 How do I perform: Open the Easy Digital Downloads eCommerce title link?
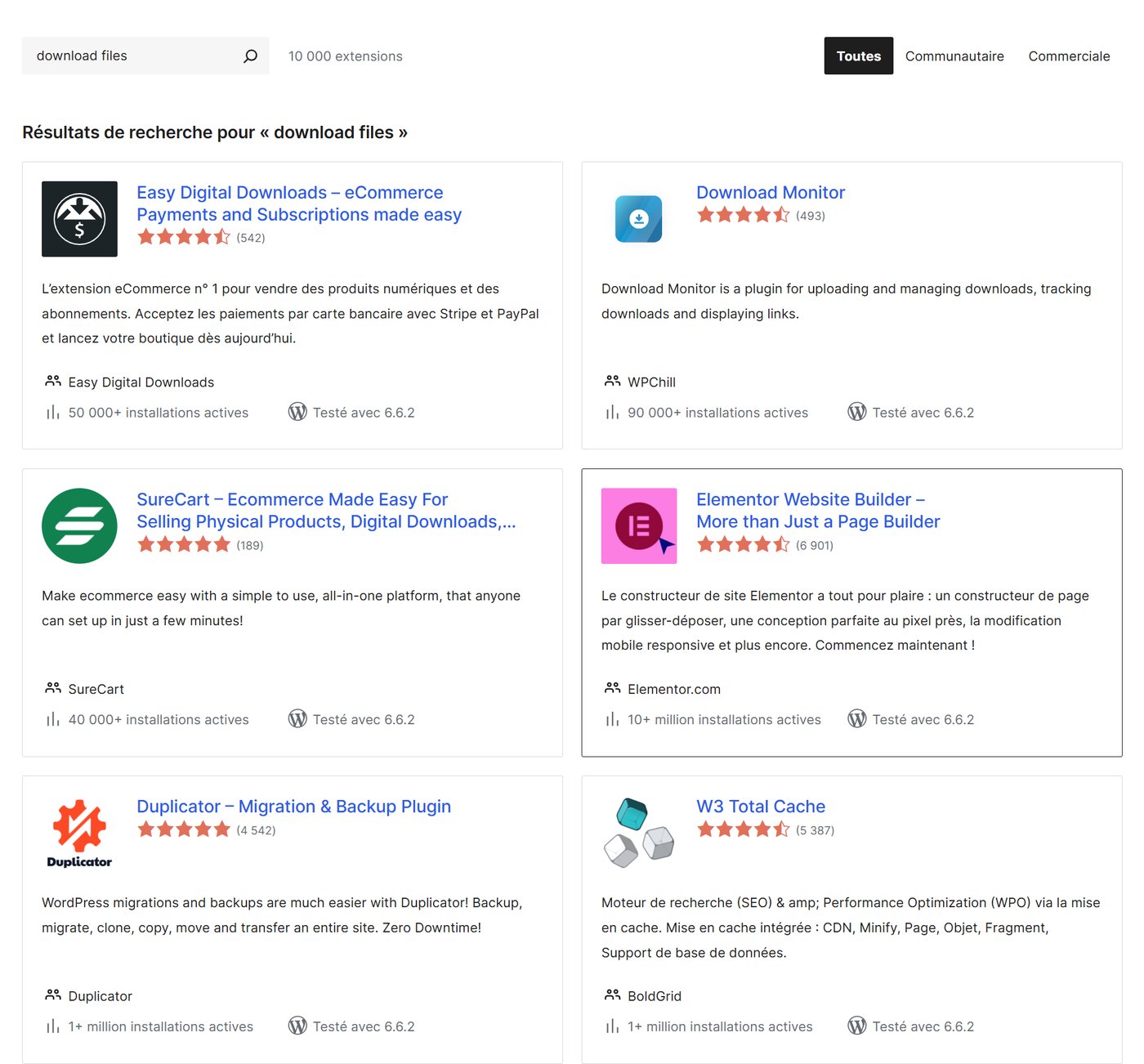299,203
